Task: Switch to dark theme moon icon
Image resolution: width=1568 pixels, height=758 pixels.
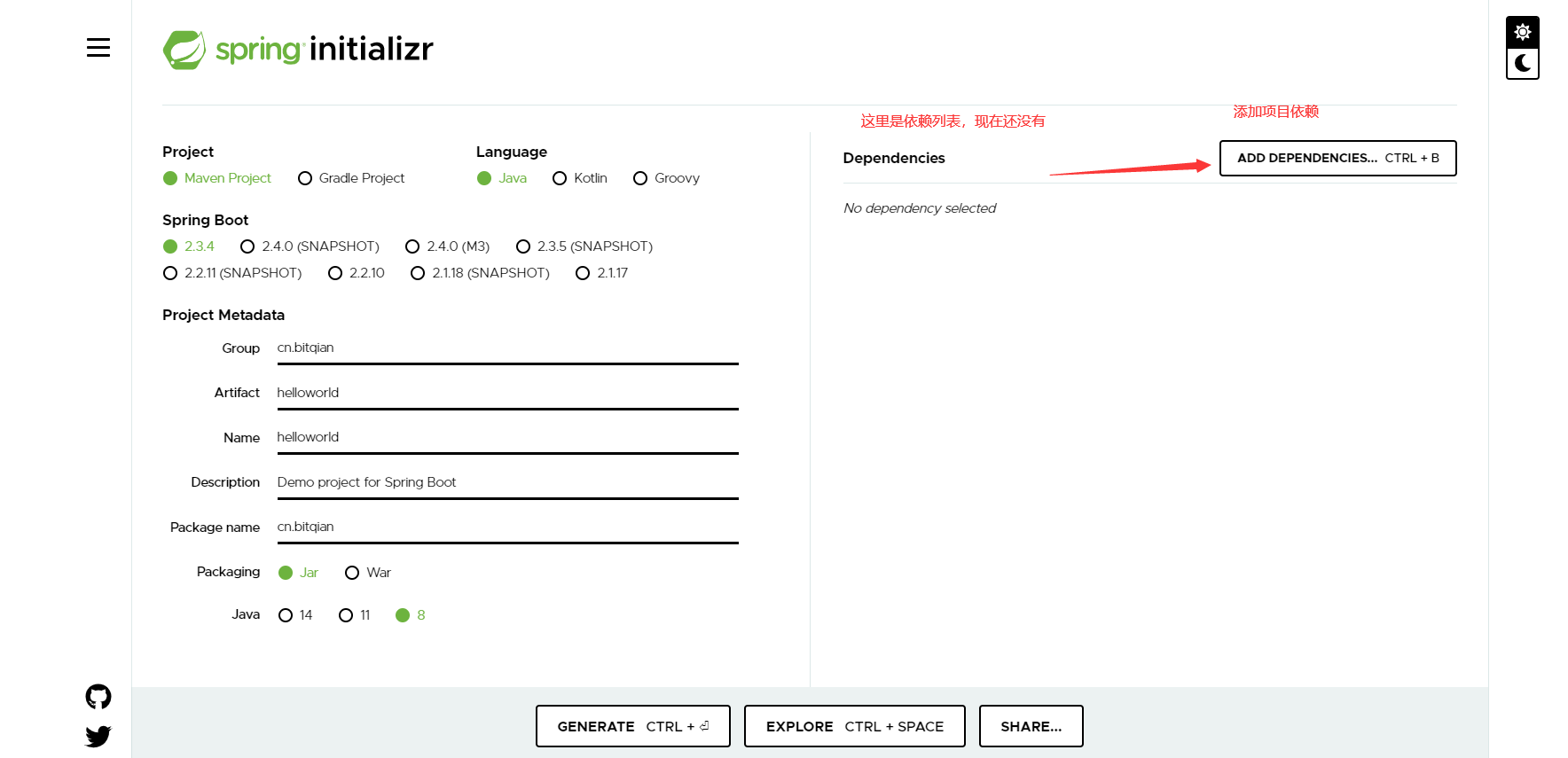Action: [1522, 63]
